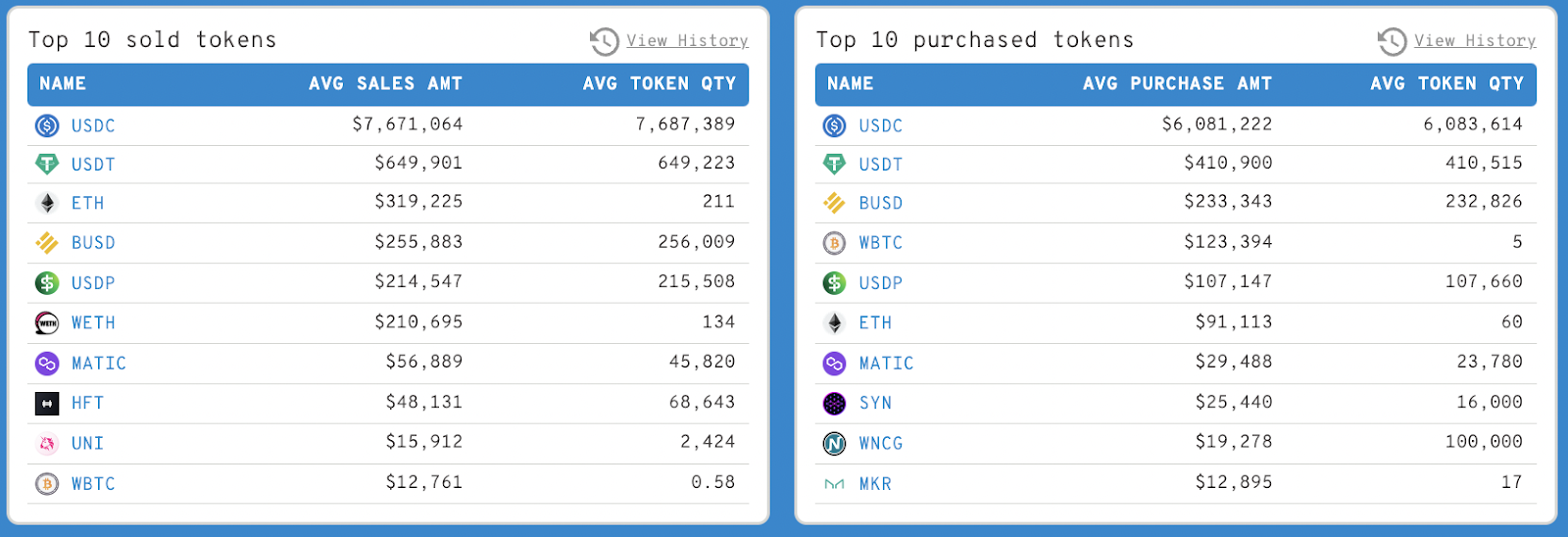Click the UNI unicorn icon

(x=47, y=443)
